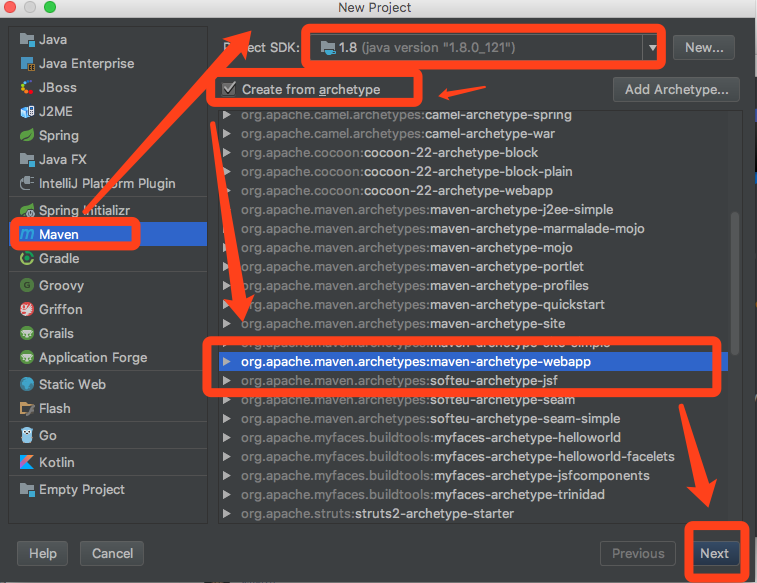Select softeu-archetype-seam row

tap(473, 400)
